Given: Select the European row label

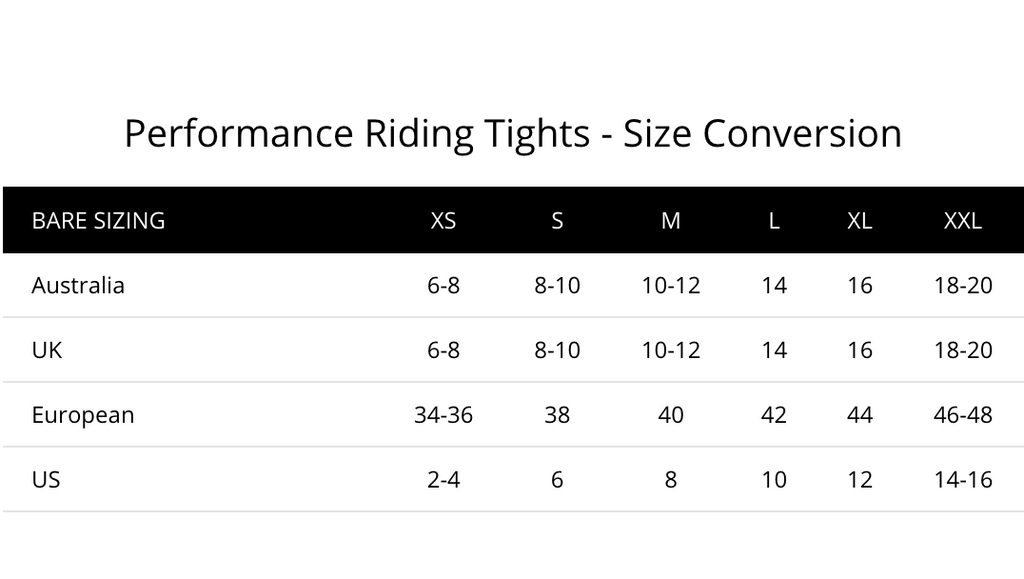Looking at the screenshot, I should point(83,415).
